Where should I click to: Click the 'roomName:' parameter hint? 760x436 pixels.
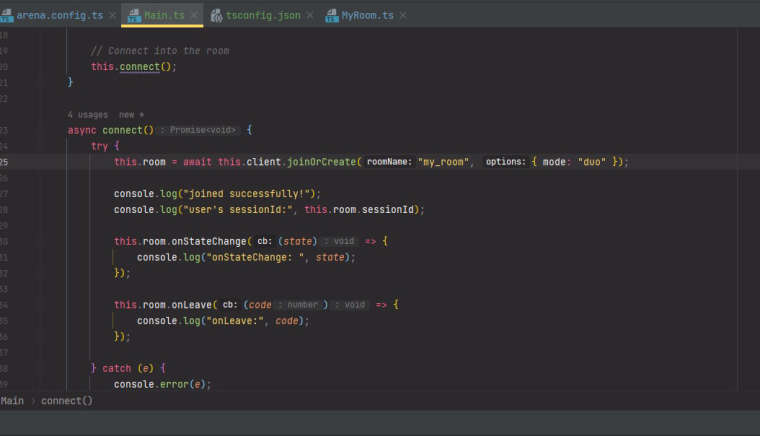point(389,162)
